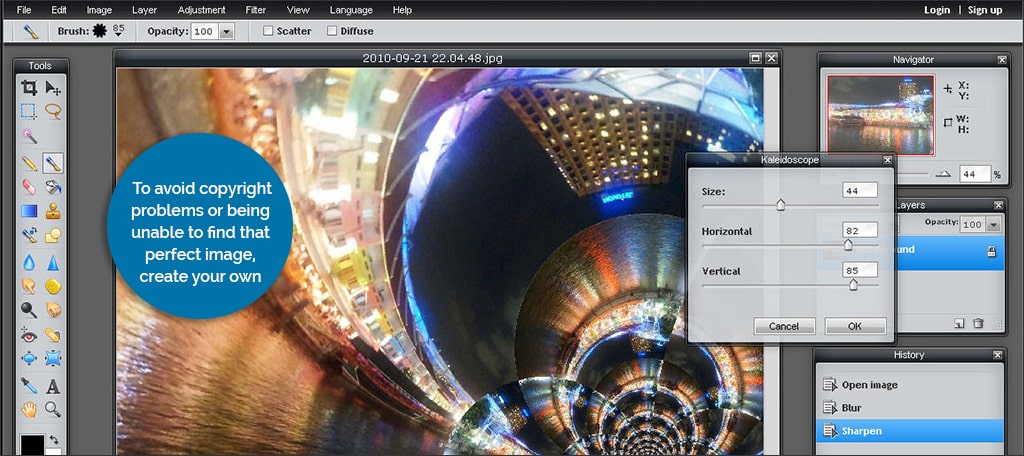Viewport: 1024px width, 456px height.
Task: Open the Adjustment menu
Action: [x=201, y=10]
